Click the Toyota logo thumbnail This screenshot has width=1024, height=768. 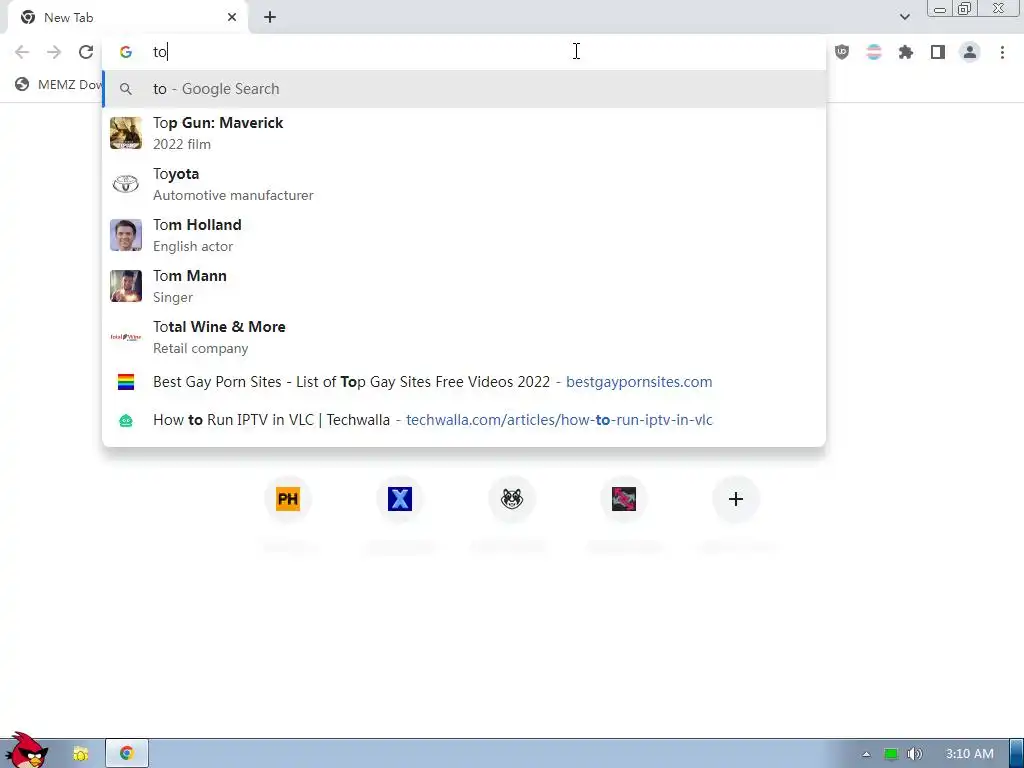pyautogui.click(x=126, y=184)
